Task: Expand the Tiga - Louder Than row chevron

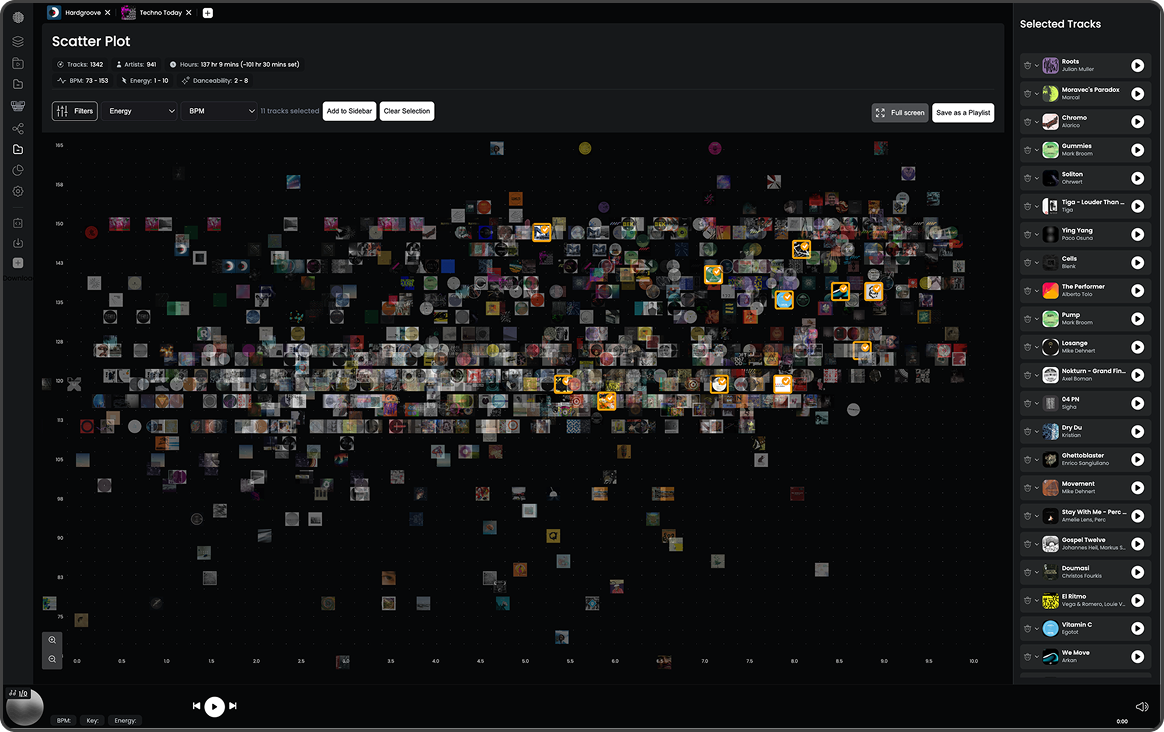Action: [x=1036, y=206]
